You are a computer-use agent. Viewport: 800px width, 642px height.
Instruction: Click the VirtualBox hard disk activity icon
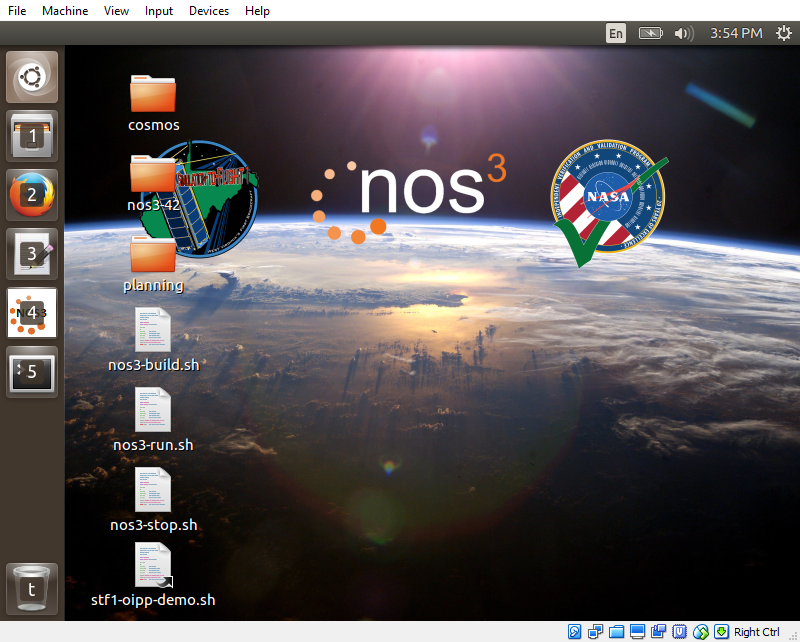click(574, 632)
